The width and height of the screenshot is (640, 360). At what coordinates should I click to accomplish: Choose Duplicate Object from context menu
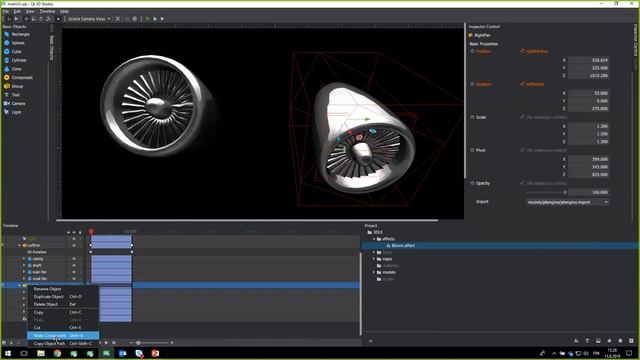pyautogui.click(x=63, y=297)
